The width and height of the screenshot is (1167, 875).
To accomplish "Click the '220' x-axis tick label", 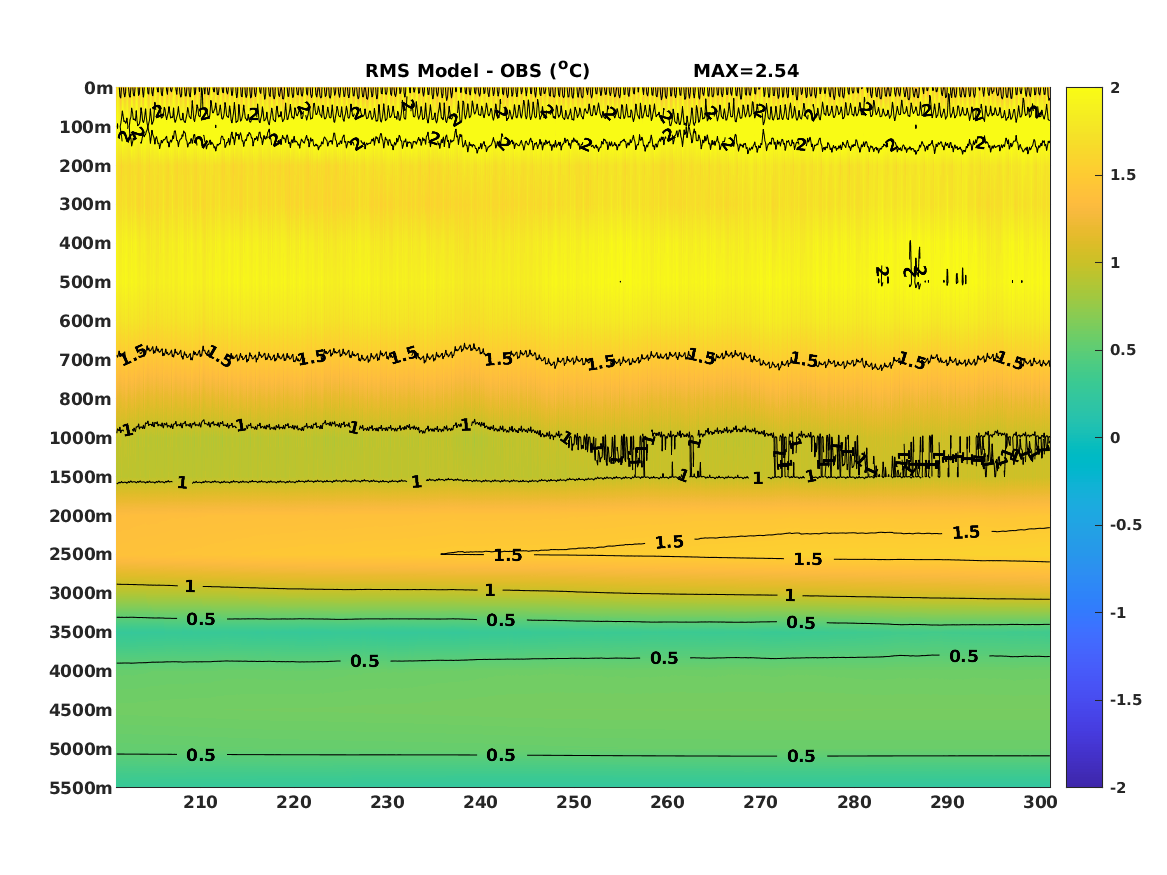I will point(294,802).
